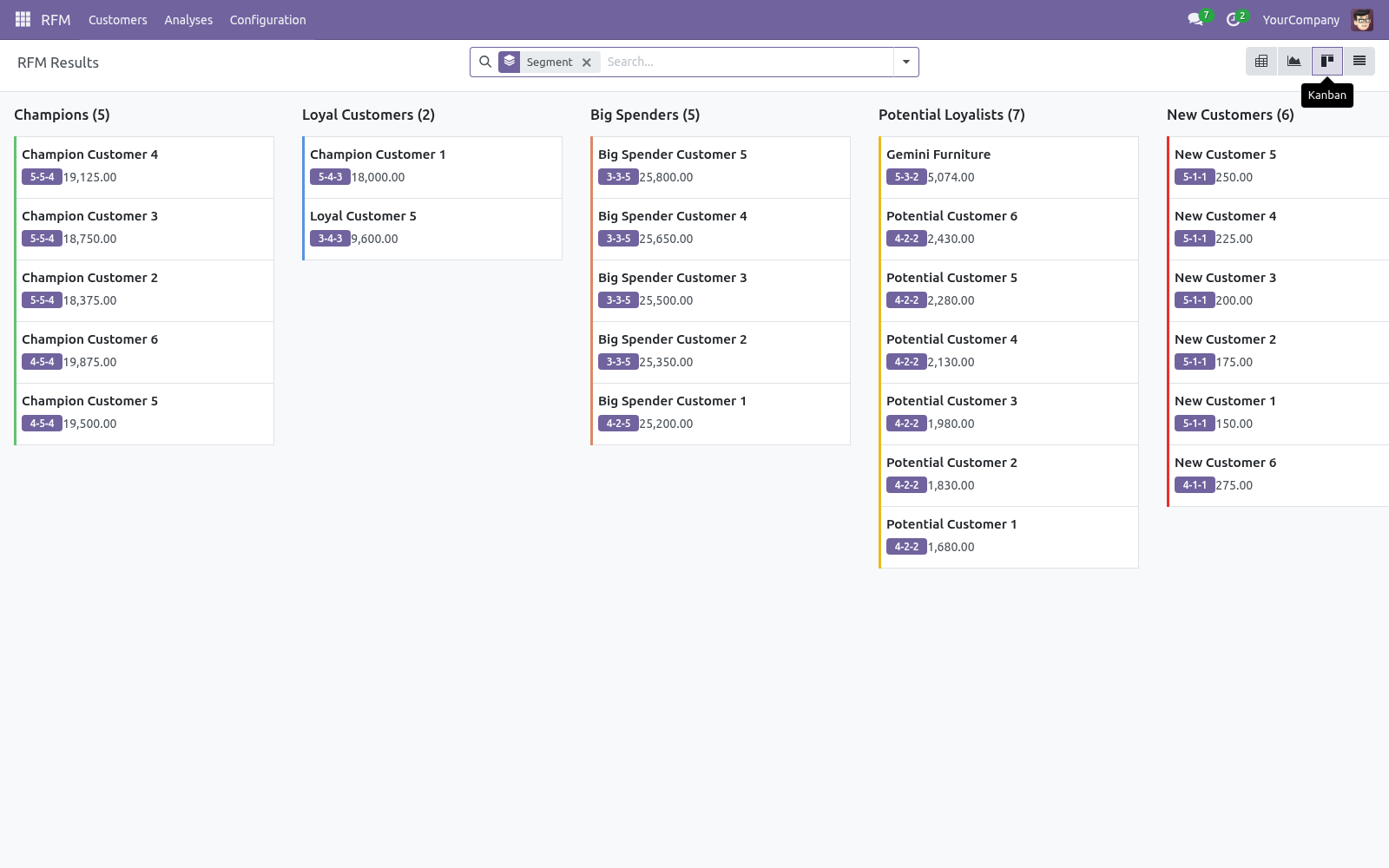Remove the Segment group-by filter
1389x868 pixels.
[x=587, y=62]
